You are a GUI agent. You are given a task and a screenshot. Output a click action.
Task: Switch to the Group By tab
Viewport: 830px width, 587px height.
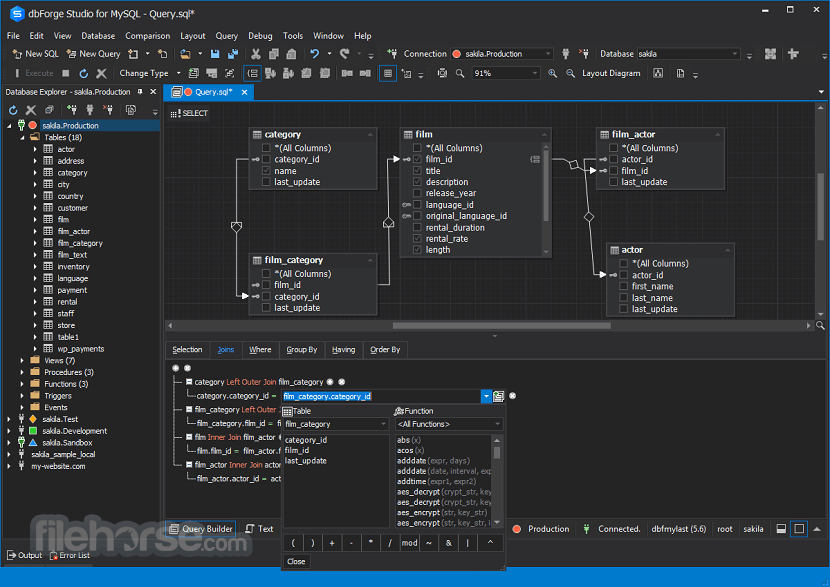[302, 350]
